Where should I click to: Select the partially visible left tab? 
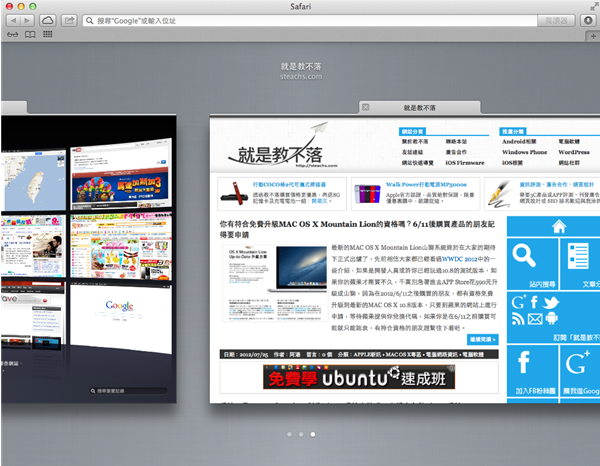point(14,108)
